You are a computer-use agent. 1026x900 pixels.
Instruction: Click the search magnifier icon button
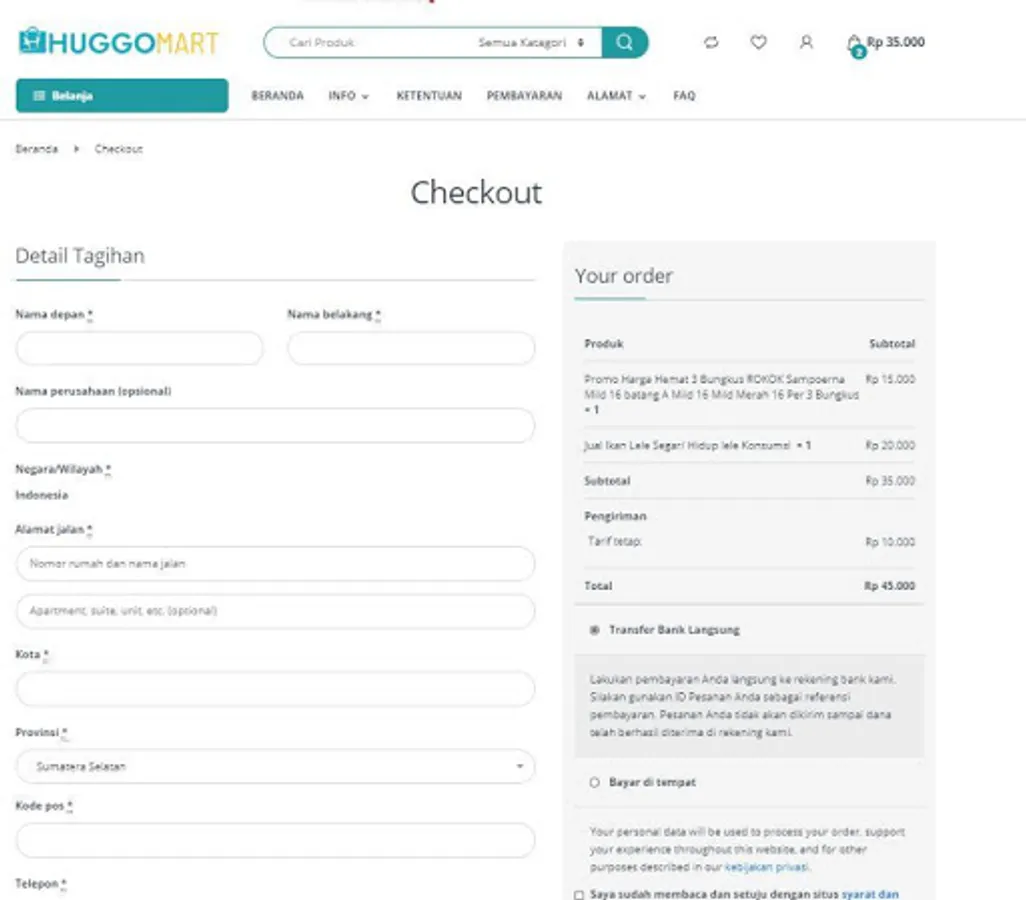[625, 42]
